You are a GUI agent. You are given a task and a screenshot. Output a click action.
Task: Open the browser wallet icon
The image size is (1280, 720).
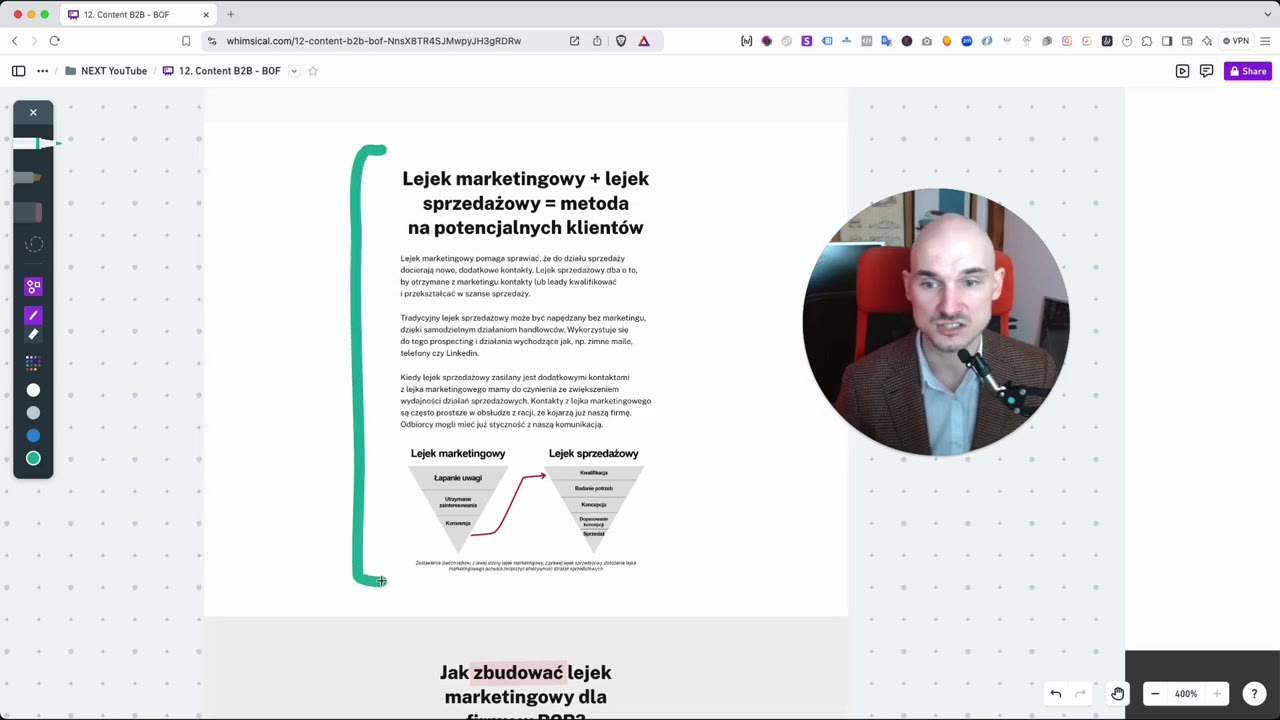(x=1187, y=41)
